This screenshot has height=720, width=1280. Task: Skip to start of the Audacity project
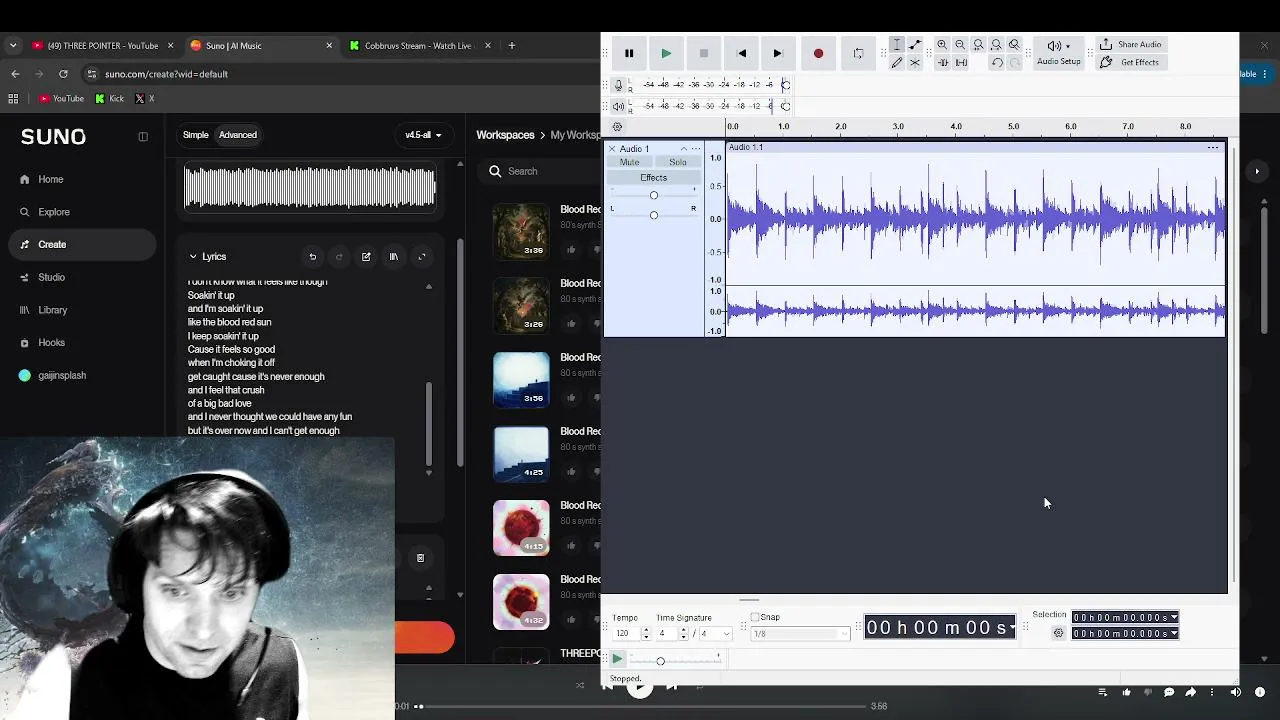tap(741, 53)
